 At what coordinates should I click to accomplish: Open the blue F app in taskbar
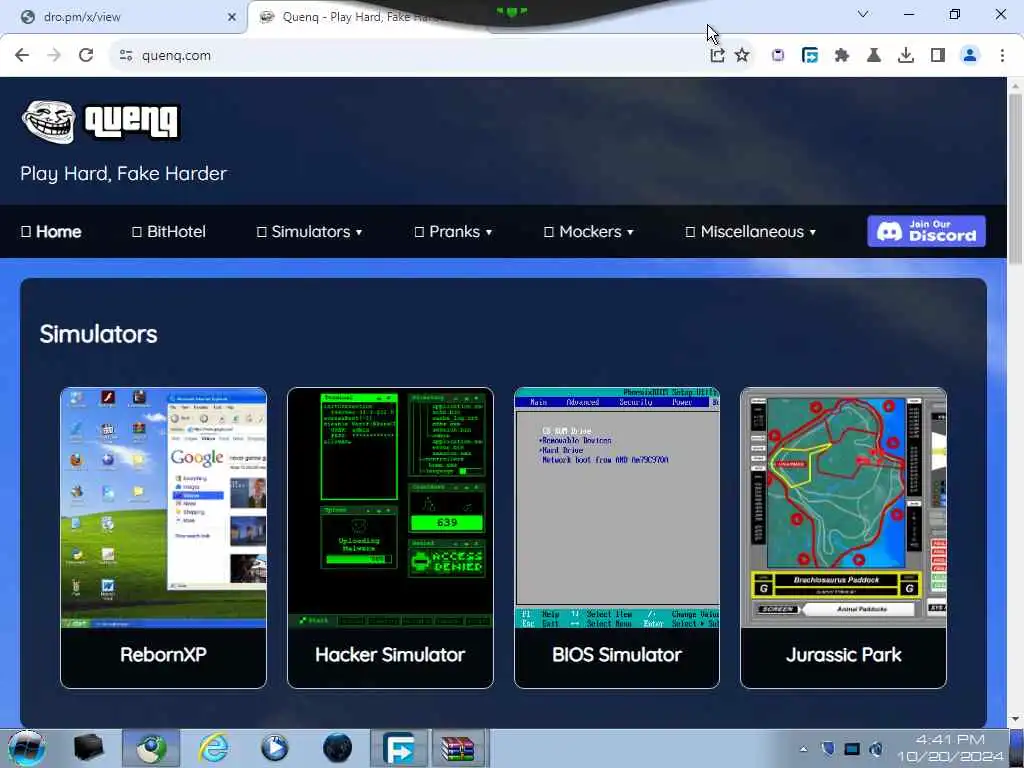coord(399,748)
